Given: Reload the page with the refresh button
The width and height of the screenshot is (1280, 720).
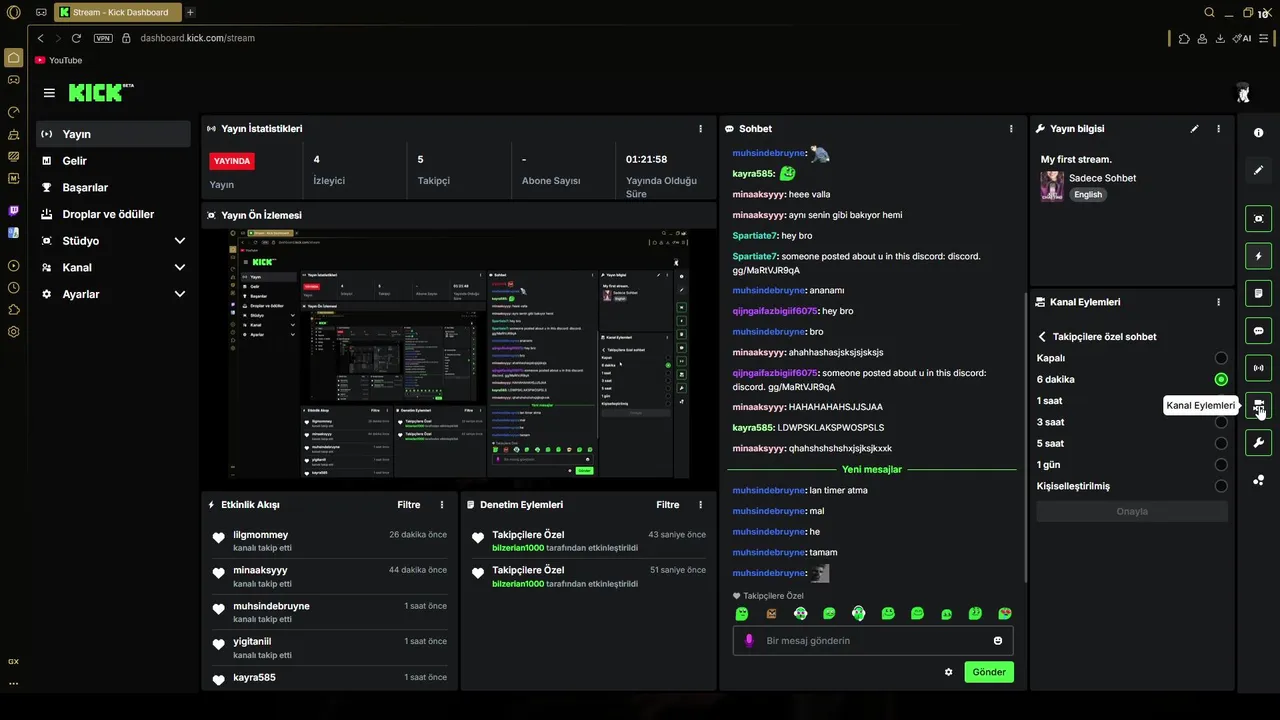Looking at the screenshot, I should point(75,38).
